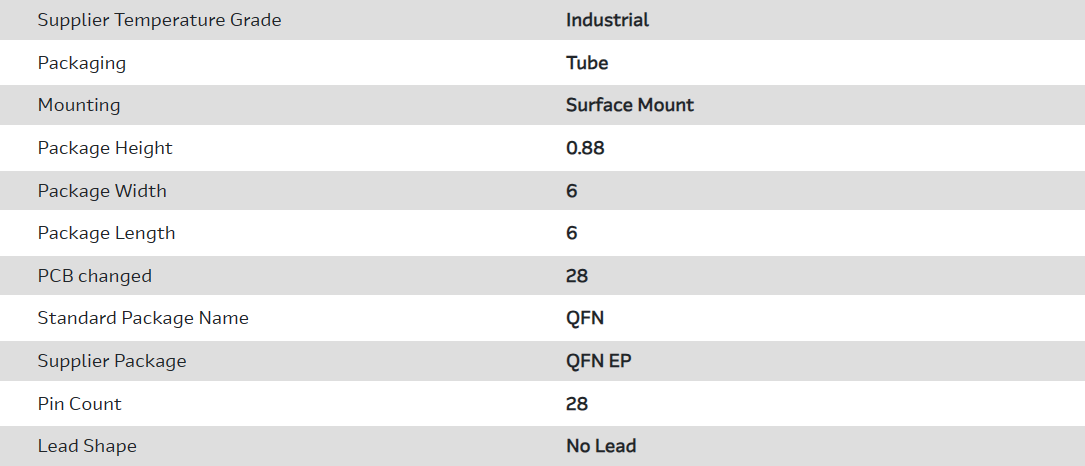This screenshot has width=1085, height=466.
Task: Click the Mounting row label
Action: [x=79, y=105]
